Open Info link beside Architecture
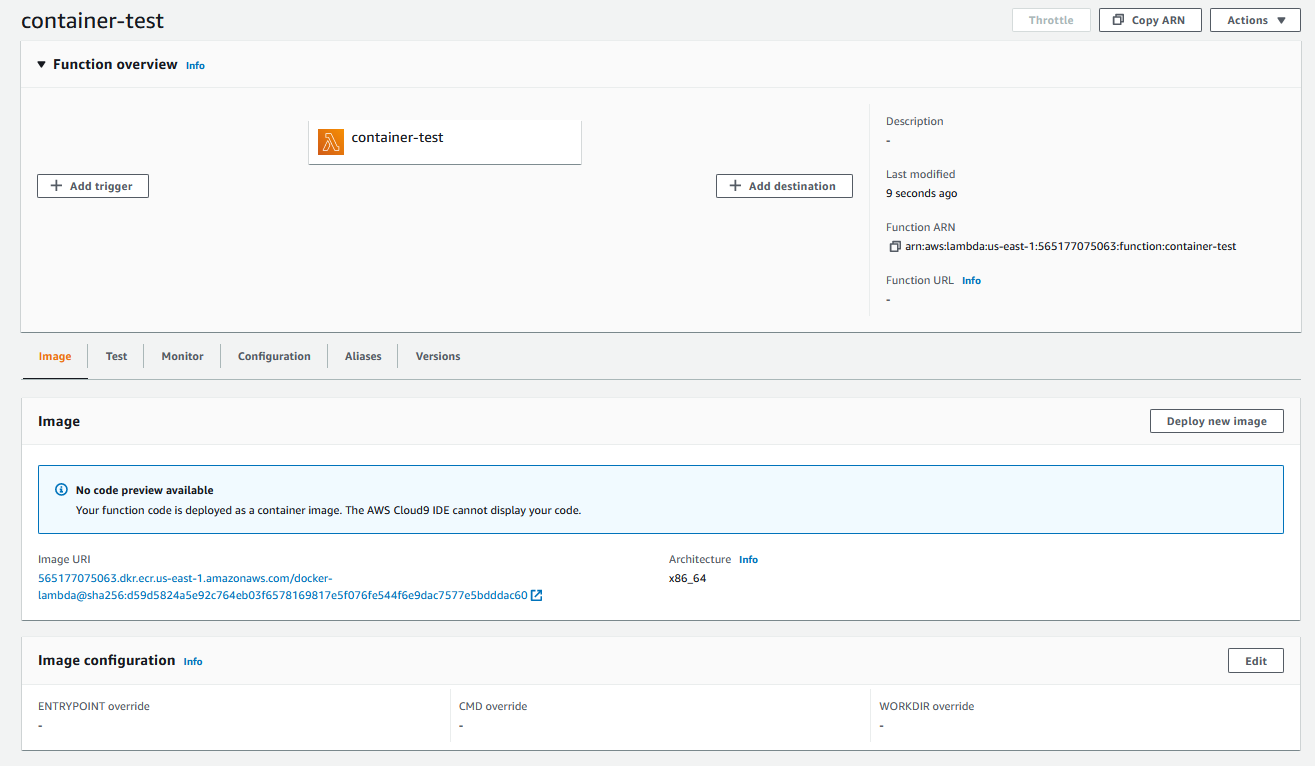 click(748, 560)
